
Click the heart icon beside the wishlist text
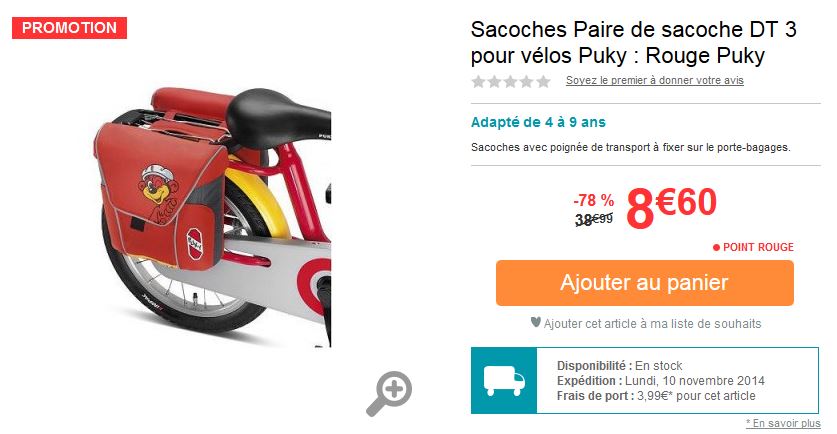(x=535, y=322)
